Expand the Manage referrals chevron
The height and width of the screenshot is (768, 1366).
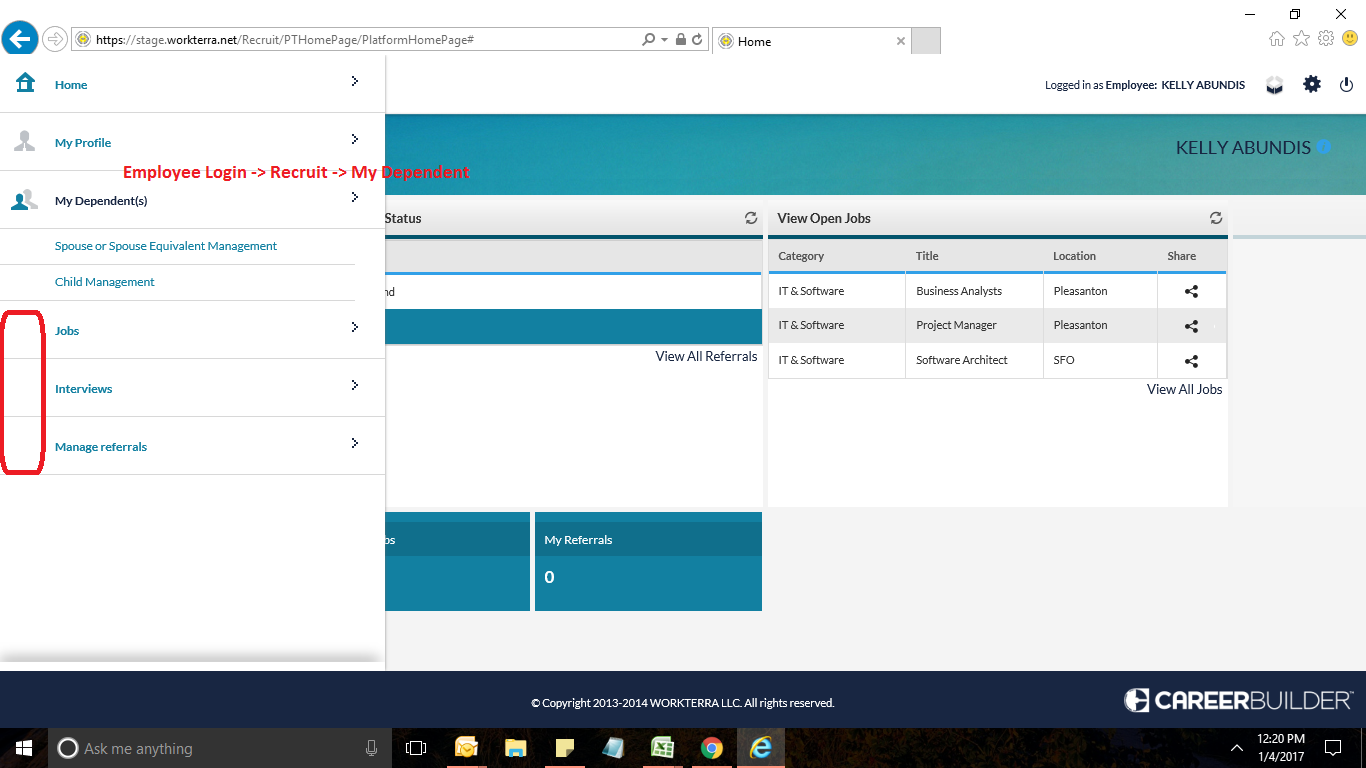(x=355, y=443)
